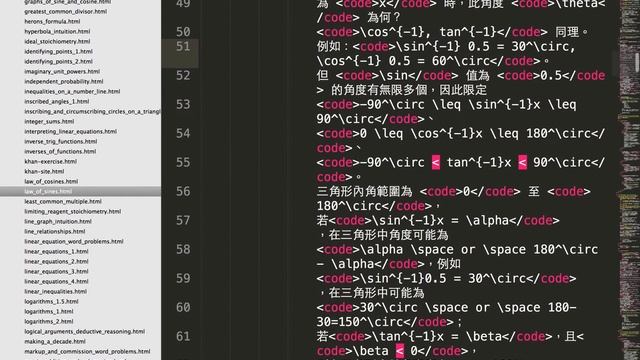Open least_common_multiple.html
This screenshot has width=640, height=360.
click(63, 201)
